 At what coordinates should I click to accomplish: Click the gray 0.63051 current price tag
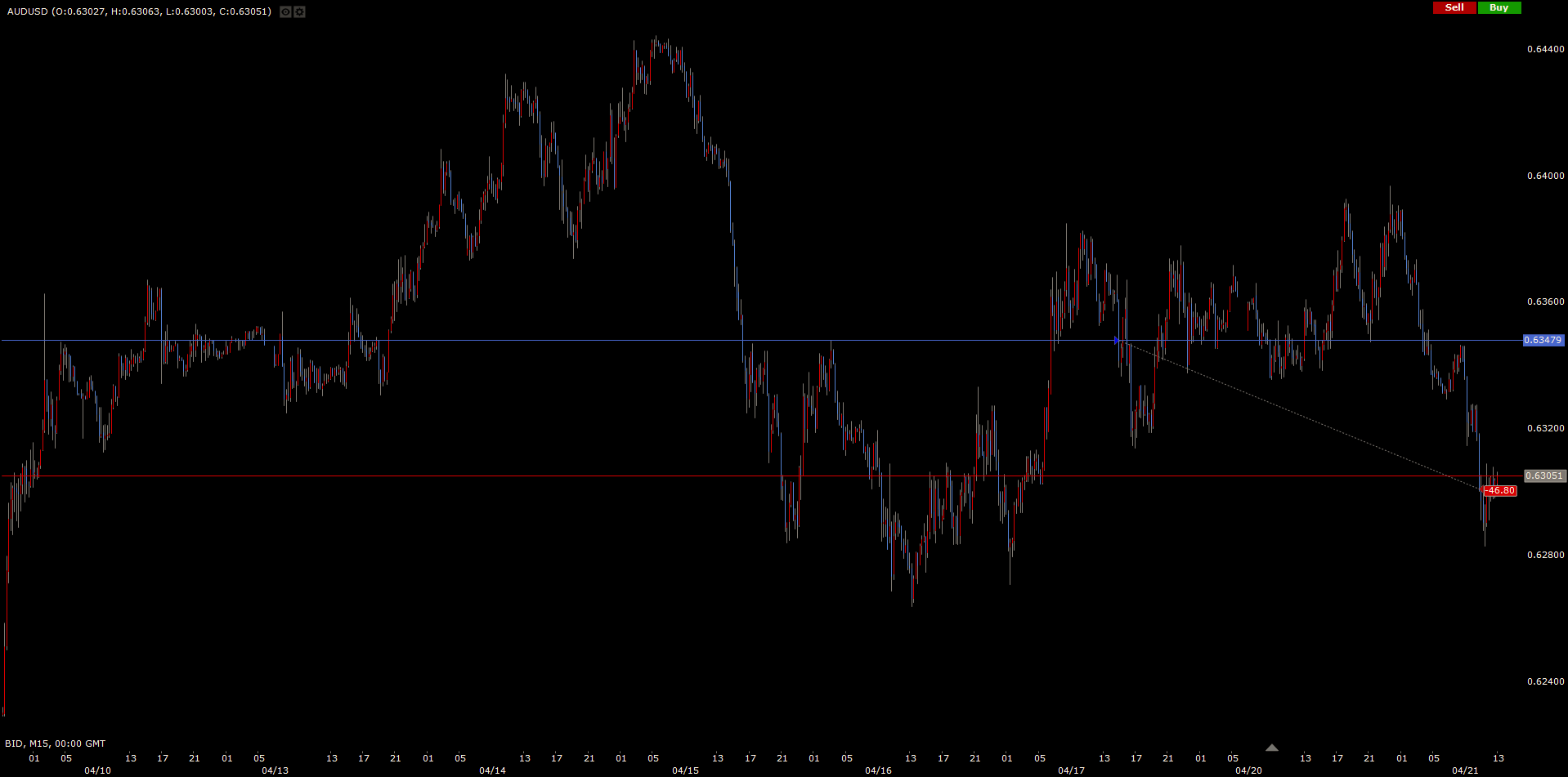[1544, 476]
